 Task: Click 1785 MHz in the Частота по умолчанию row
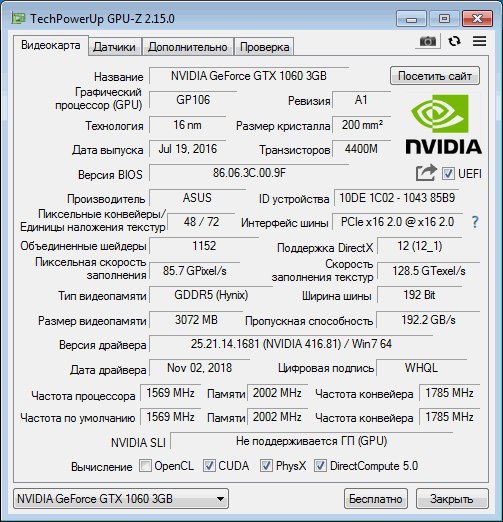coord(449,417)
